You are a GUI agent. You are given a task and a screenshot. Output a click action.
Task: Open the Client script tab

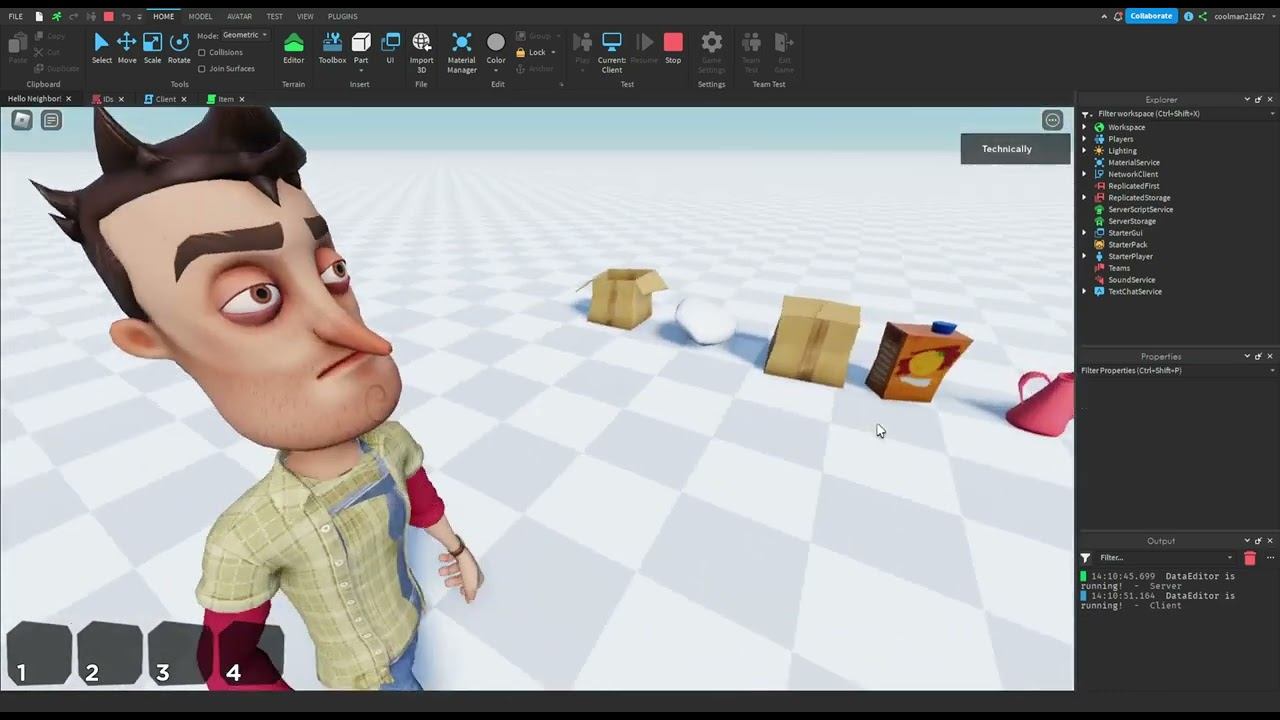165,99
